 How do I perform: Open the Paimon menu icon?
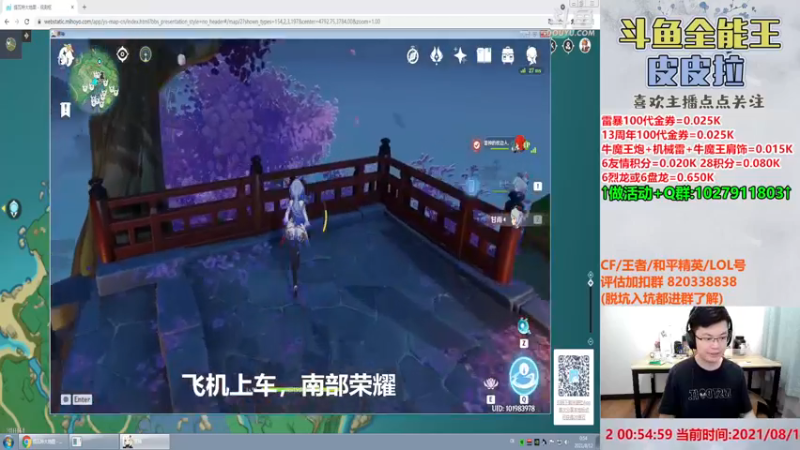66,55
